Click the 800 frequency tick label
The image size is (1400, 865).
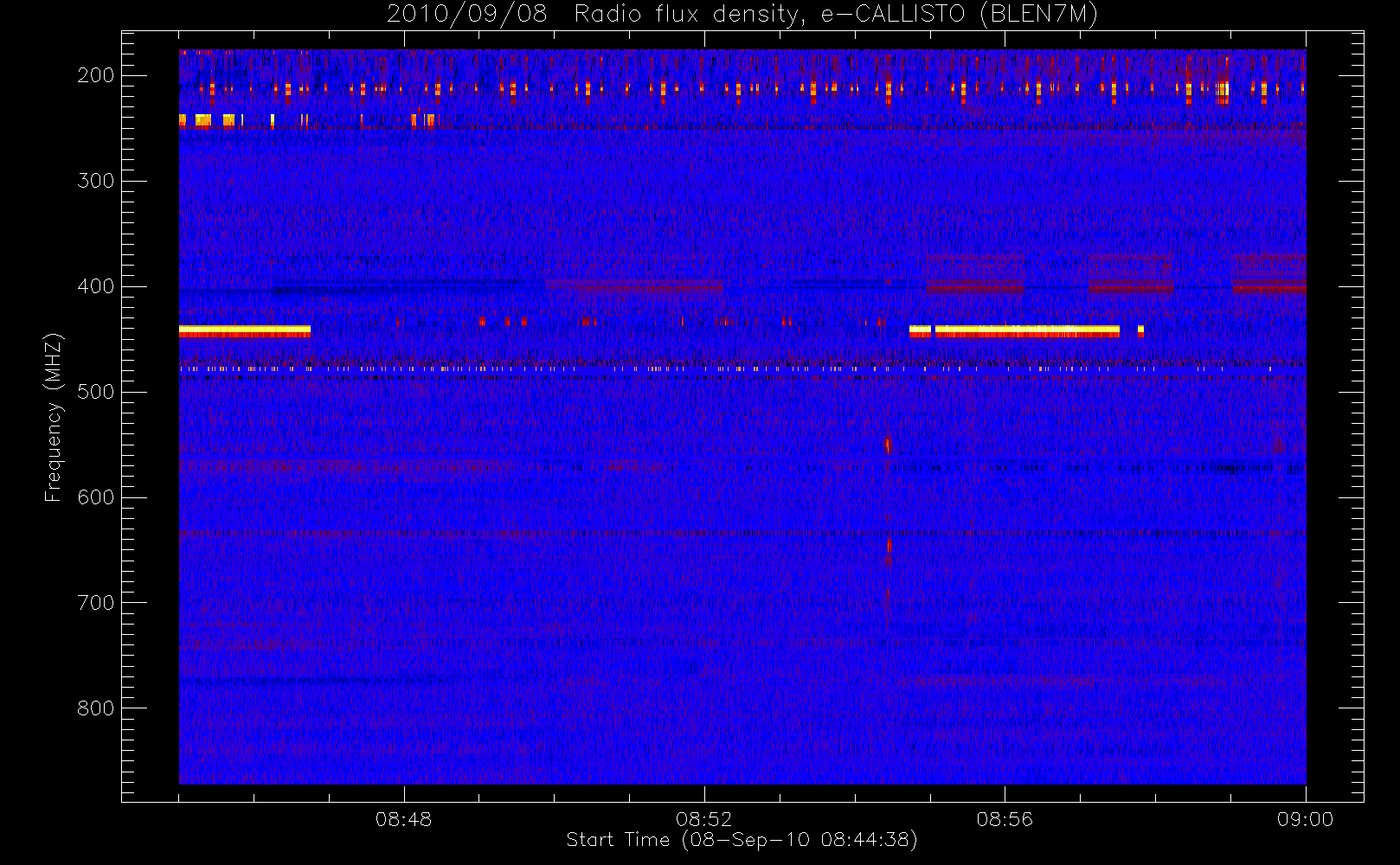coord(96,708)
